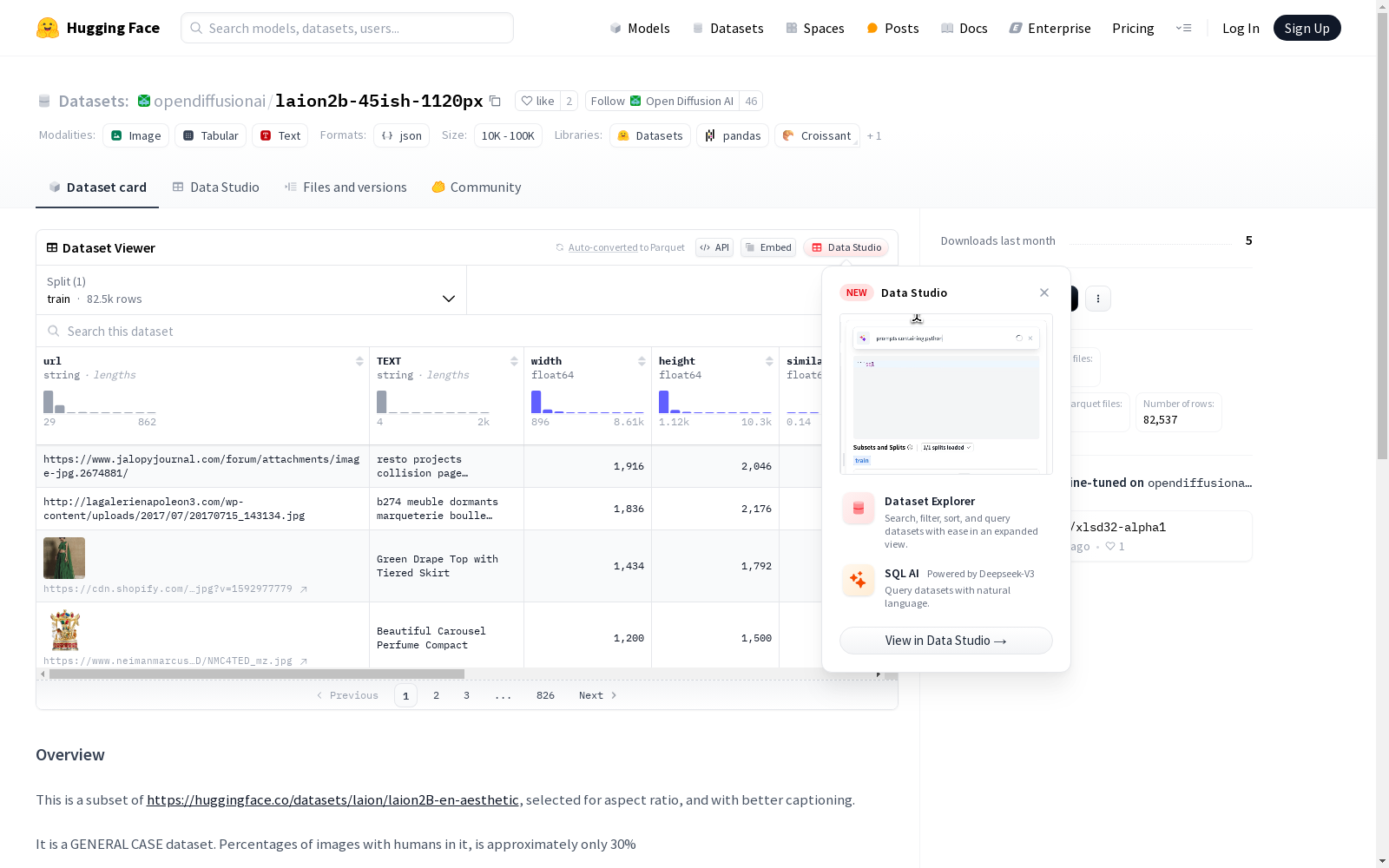
Task: Select the Text modality tag
Action: 280,135
